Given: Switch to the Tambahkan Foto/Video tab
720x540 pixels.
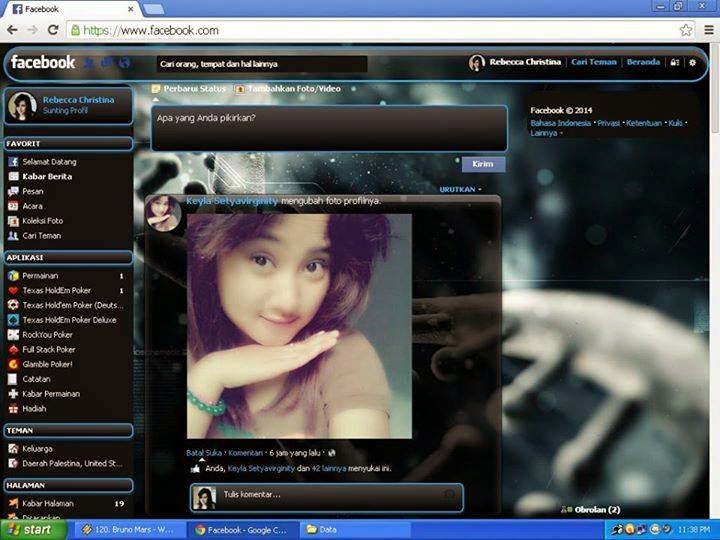Looking at the screenshot, I should click(x=288, y=89).
